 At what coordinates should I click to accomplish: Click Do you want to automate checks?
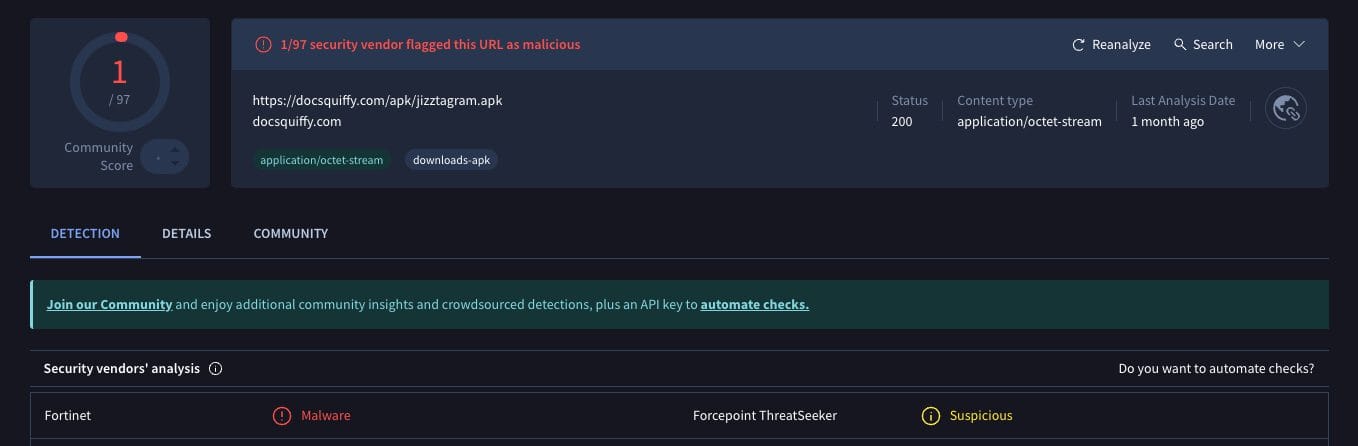tap(1216, 369)
